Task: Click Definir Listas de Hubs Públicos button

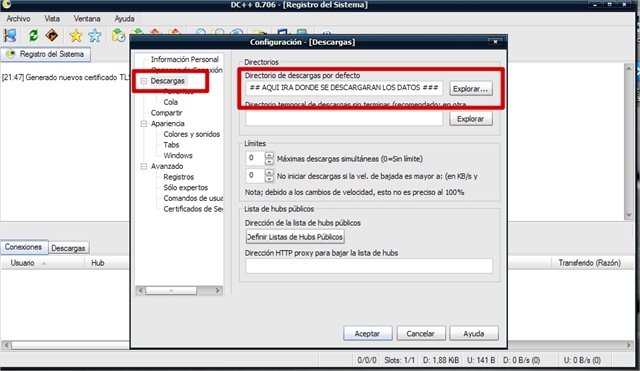Action: pos(295,237)
